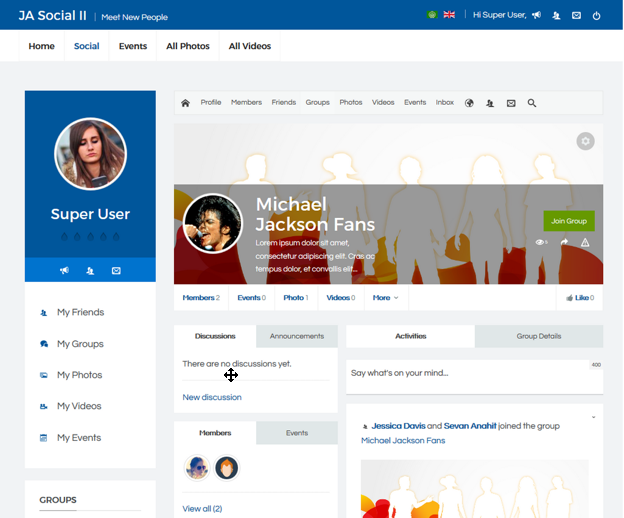Click the envelope icon under Super User profile
This screenshot has width=624, height=518.
coord(116,271)
